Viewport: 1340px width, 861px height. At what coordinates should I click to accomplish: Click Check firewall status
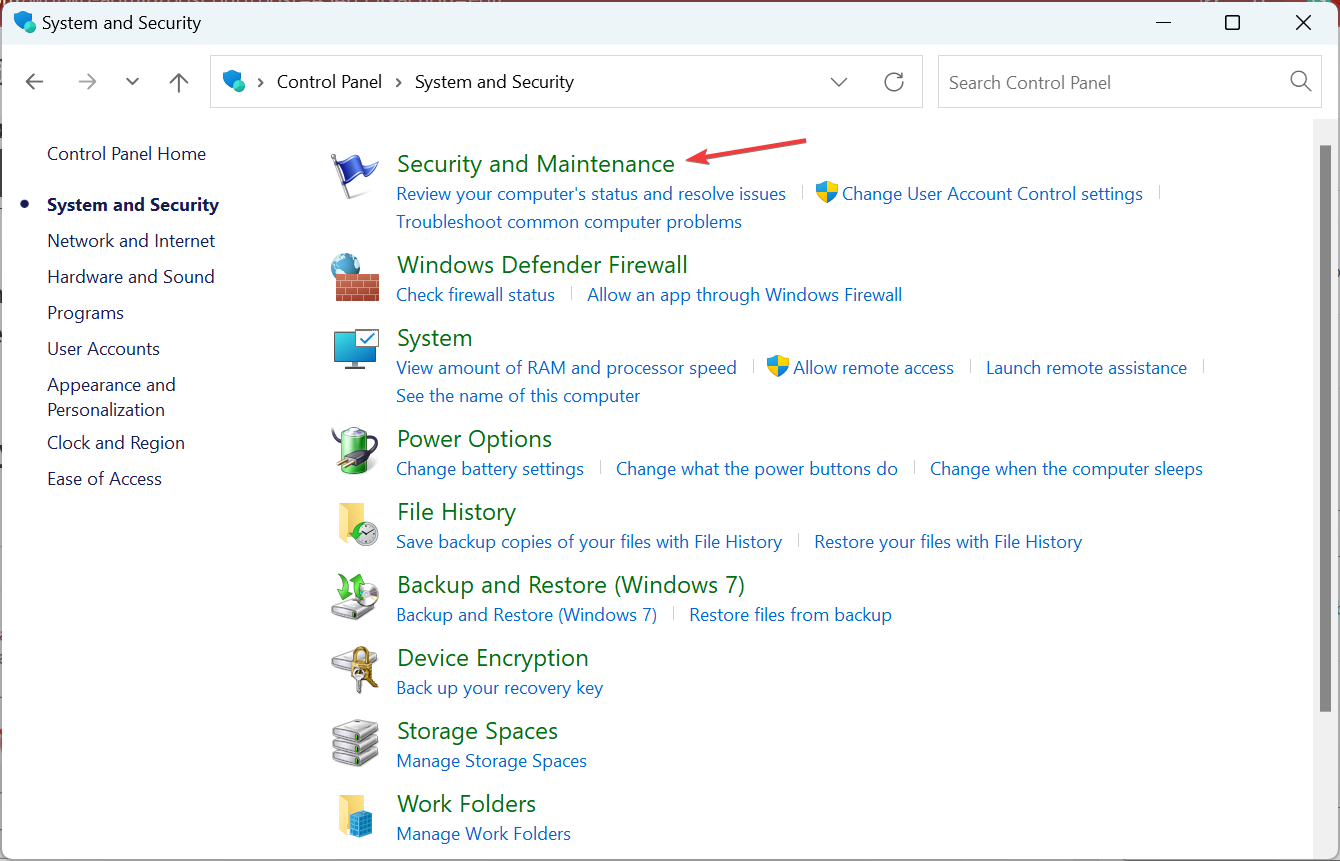pos(475,295)
